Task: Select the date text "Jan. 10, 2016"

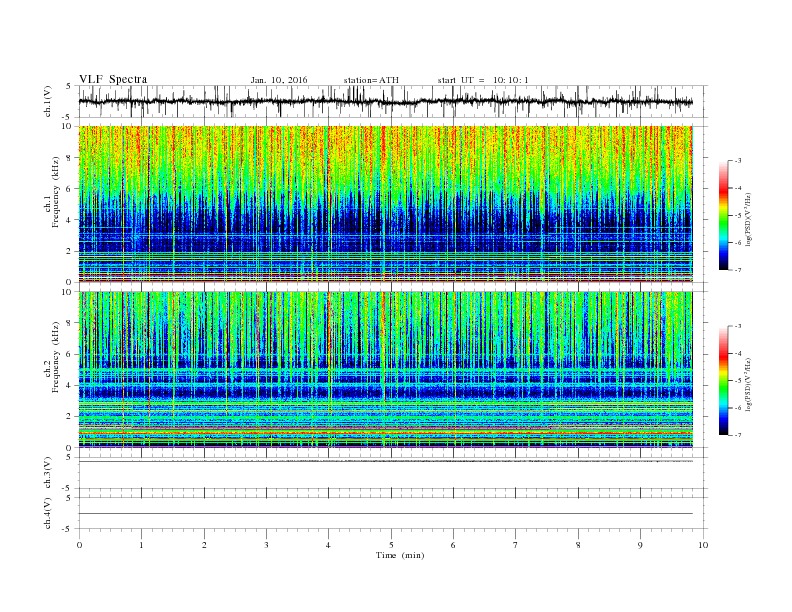Action: pyautogui.click(x=279, y=80)
